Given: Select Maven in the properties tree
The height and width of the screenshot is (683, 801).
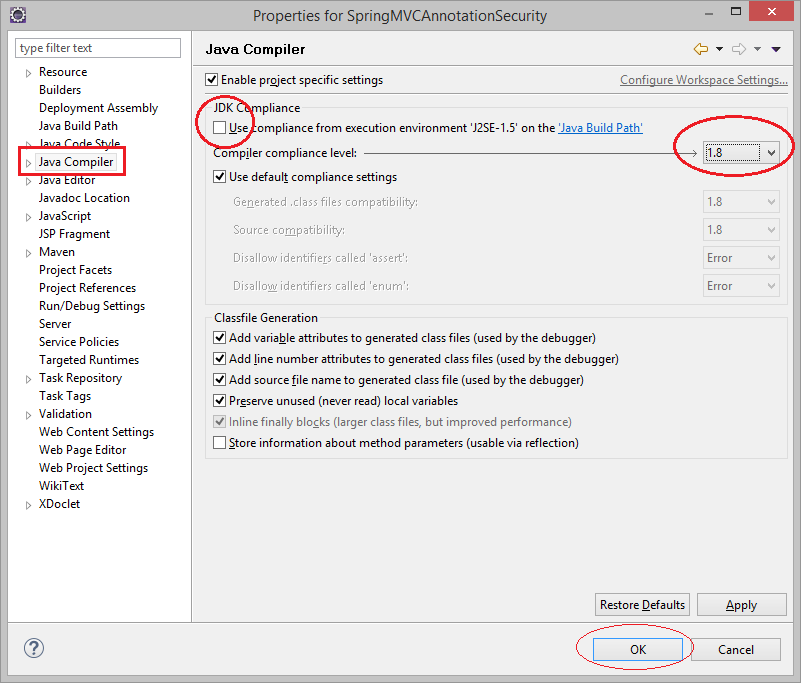Looking at the screenshot, I should pos(57,252).
